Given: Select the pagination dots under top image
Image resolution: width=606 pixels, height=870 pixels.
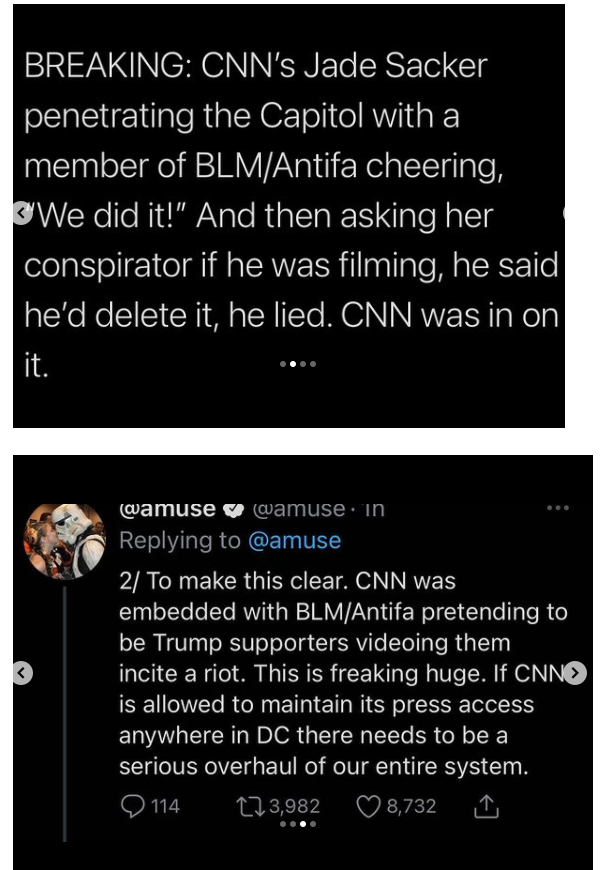Looking at the screenshot, I should (x=297, y=364).
